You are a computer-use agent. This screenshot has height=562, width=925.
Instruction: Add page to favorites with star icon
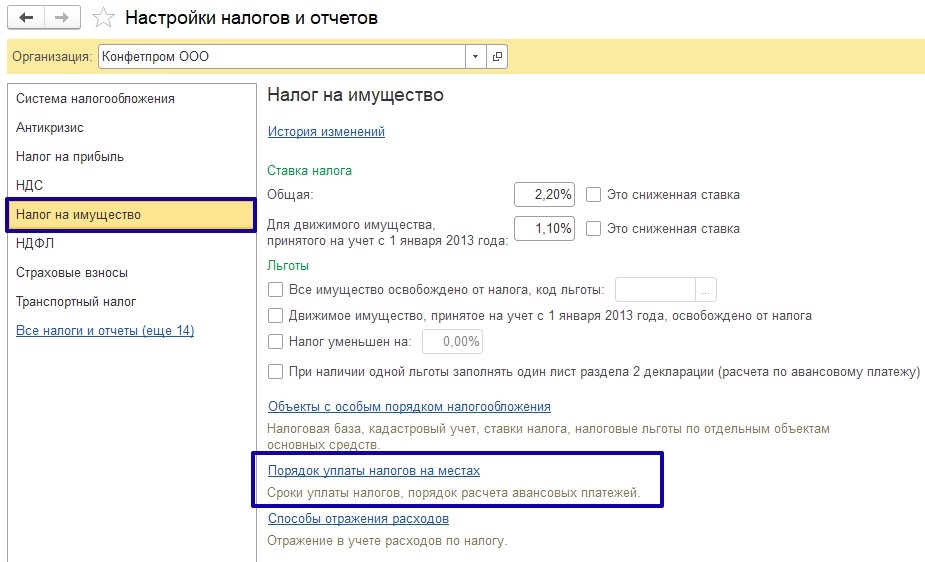click(x=103, y=18)
